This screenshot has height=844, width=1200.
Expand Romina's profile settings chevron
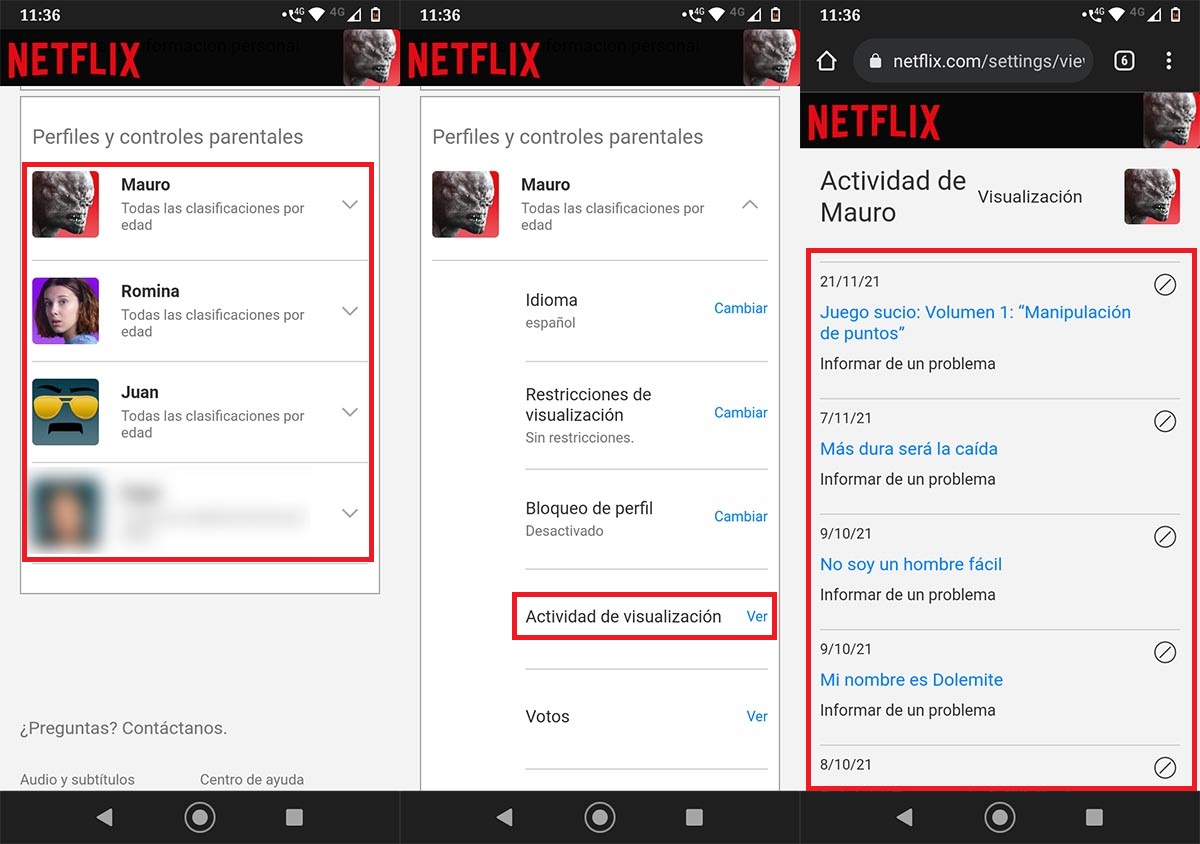(350, 311)
